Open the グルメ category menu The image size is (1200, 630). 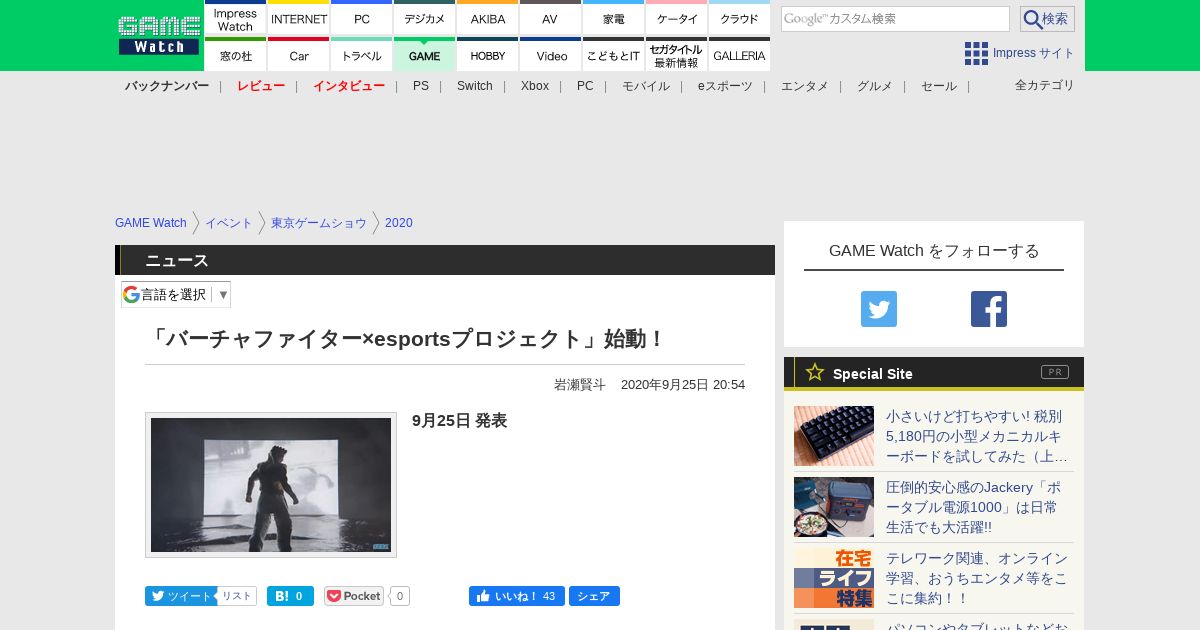875,86
